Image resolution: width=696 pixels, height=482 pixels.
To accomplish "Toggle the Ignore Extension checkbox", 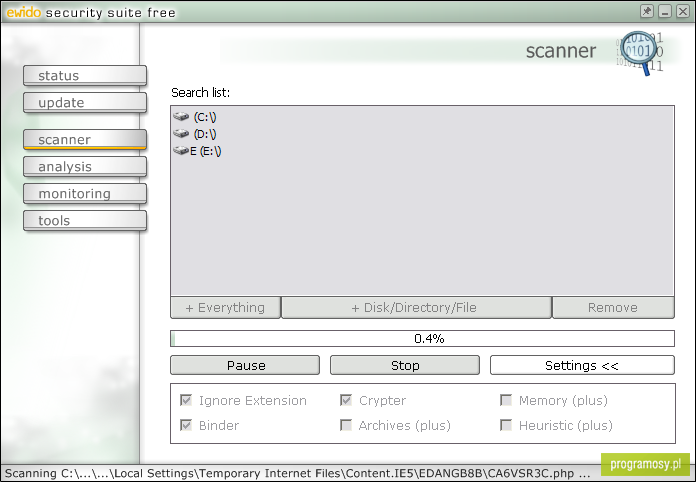I will click(186, 400).
